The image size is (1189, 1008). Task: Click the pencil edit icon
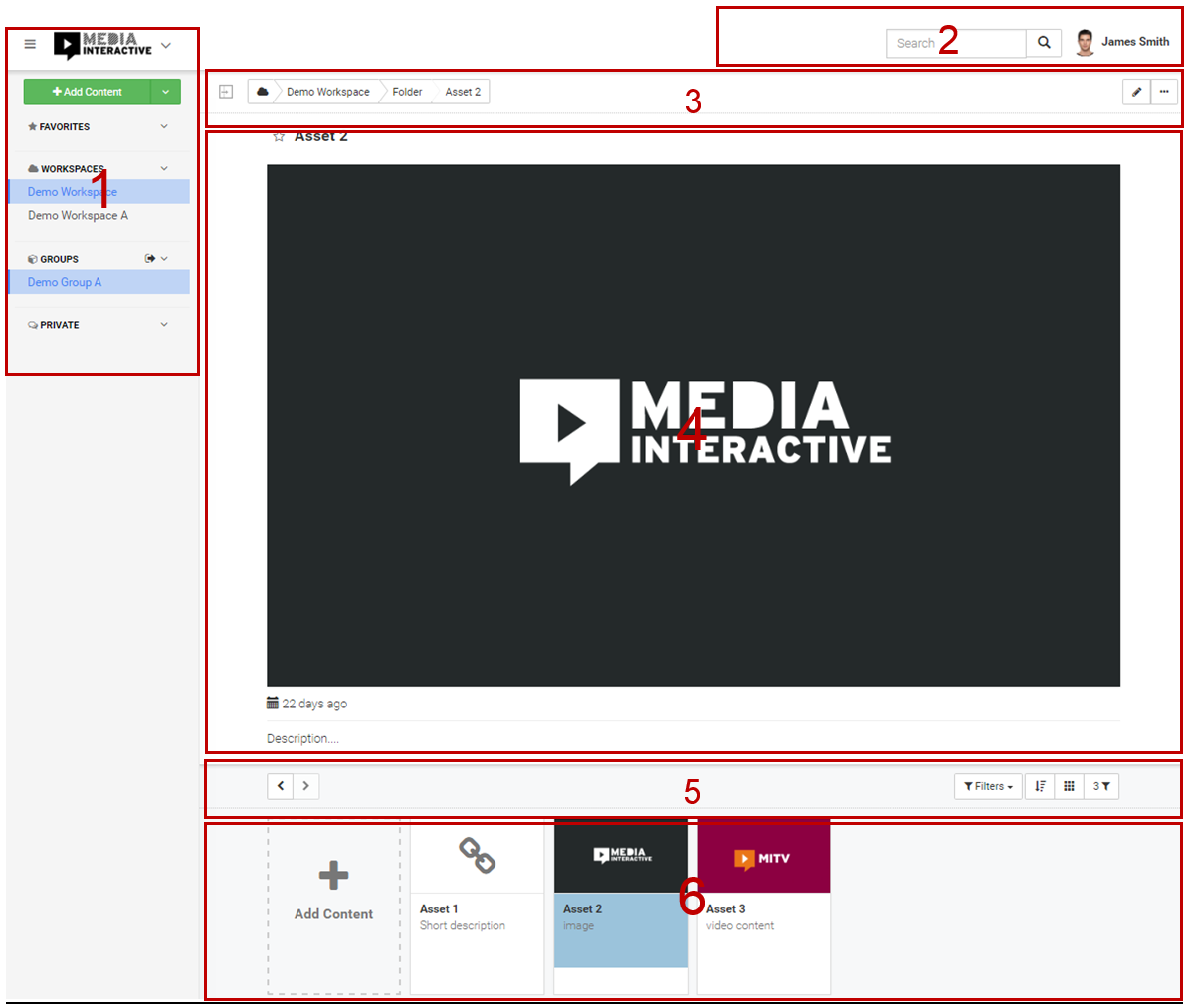1136,92
